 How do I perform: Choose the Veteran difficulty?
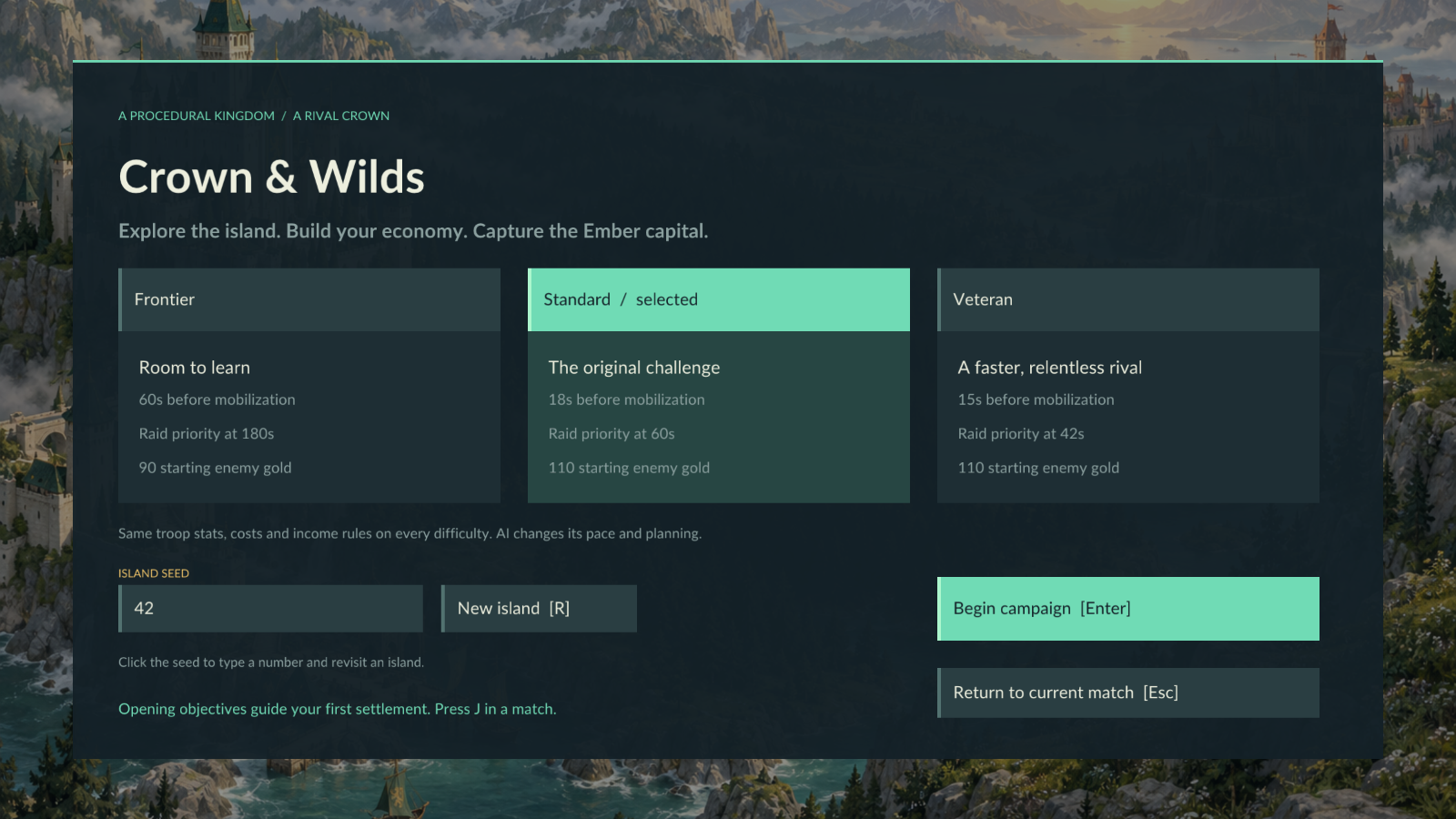(1128, 299)
